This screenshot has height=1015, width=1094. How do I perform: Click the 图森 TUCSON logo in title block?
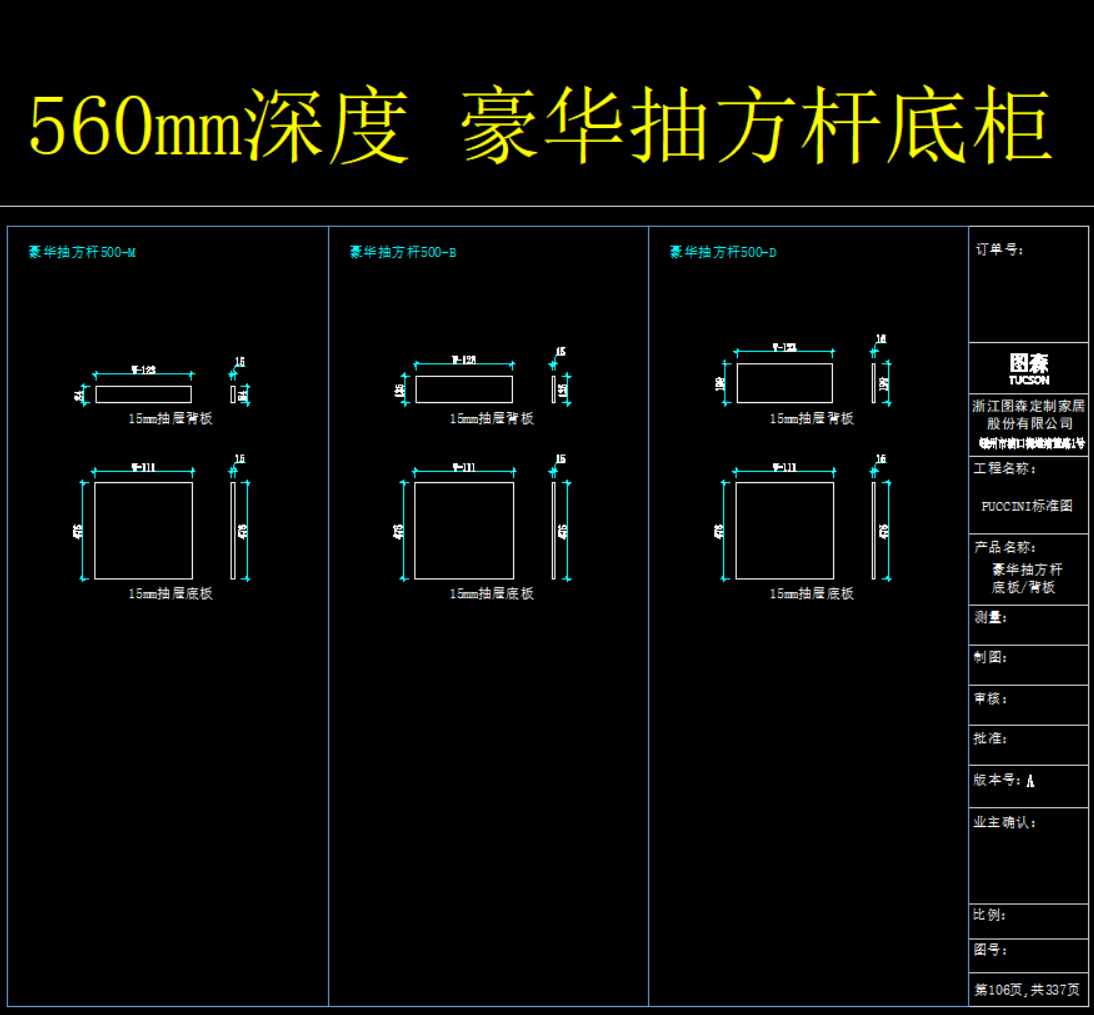click(1029, 367)
